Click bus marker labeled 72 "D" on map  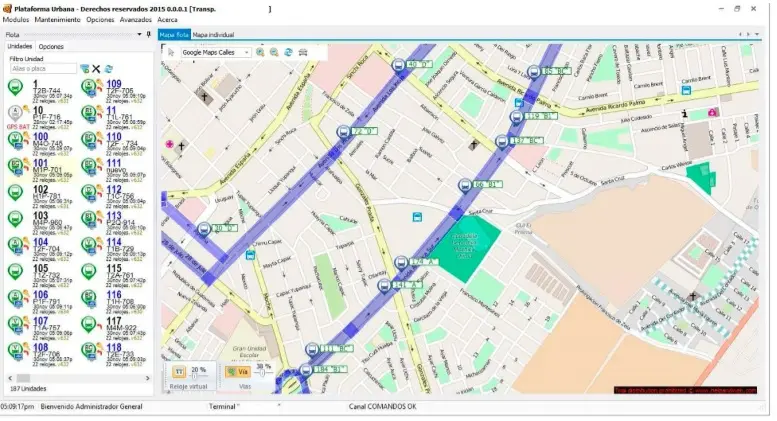point(343,132)
